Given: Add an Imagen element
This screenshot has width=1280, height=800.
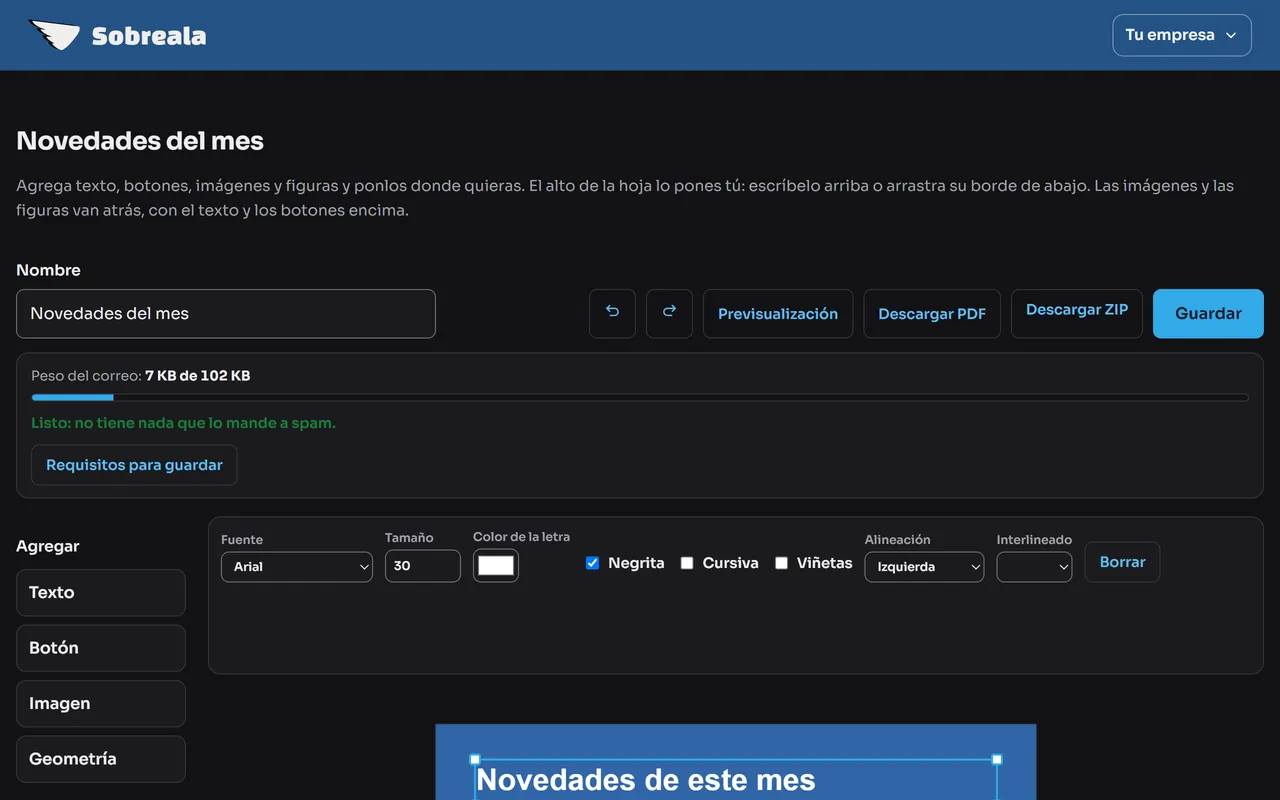Looking at the screenshot, I should [101, 703].
